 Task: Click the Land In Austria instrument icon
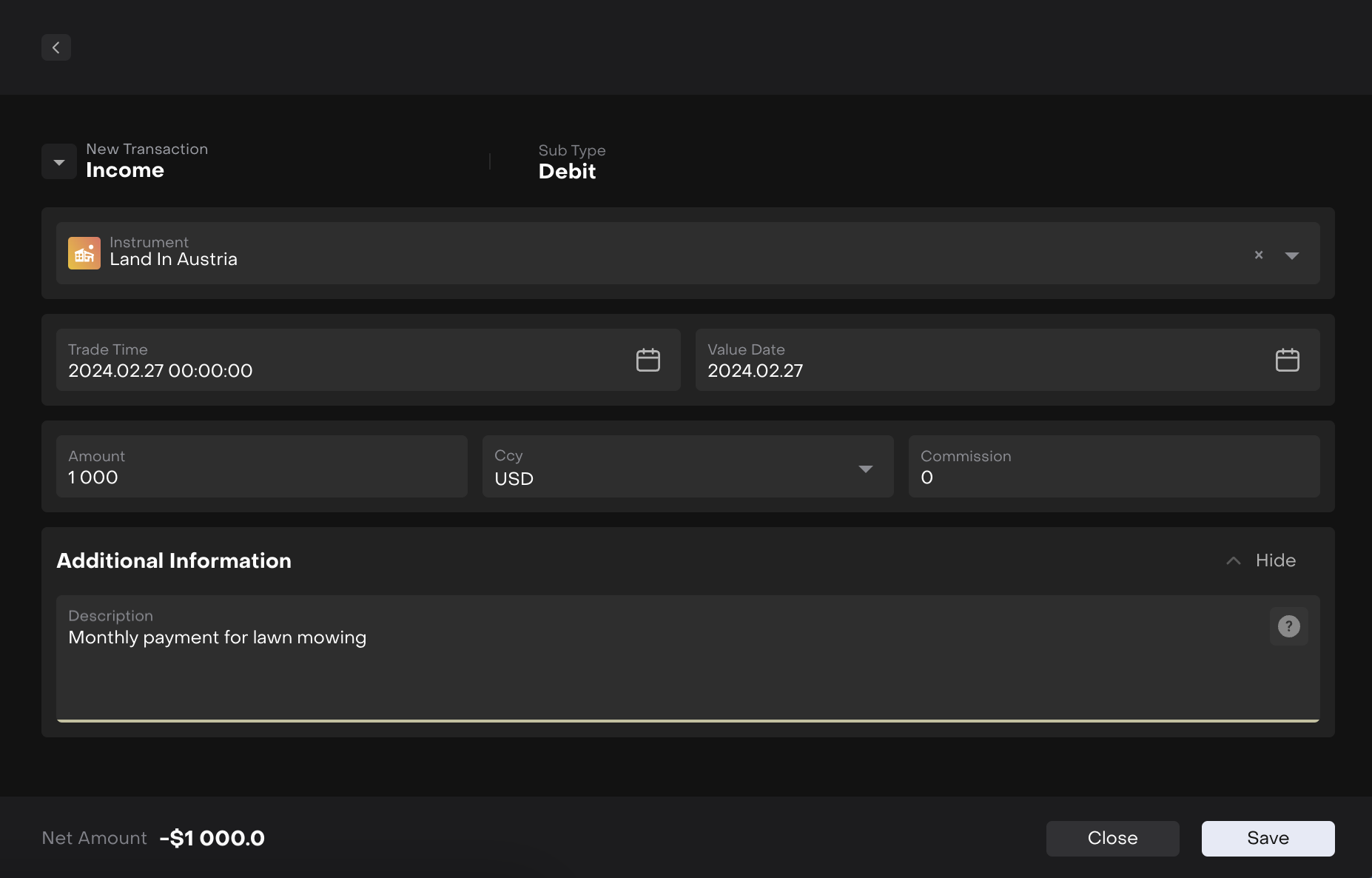point(84,252)
